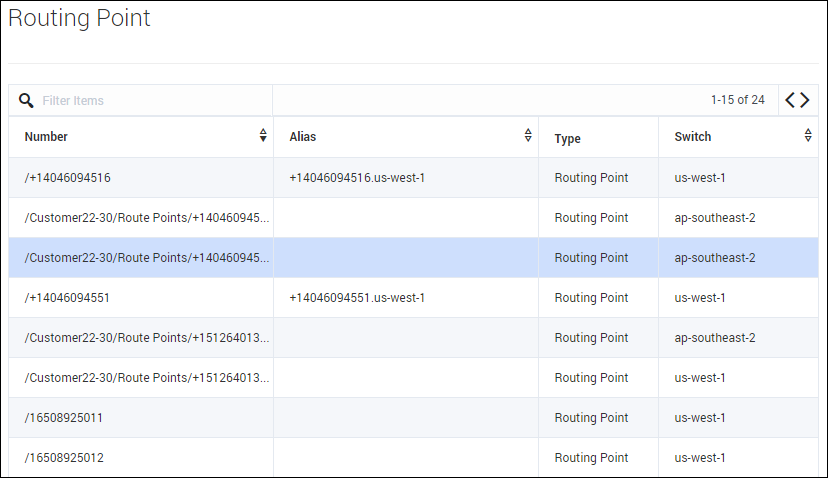Screen dimensions: 828x478
Task: Click alias +14046094551.us-west-1 cell
Action: pos(357,298)
